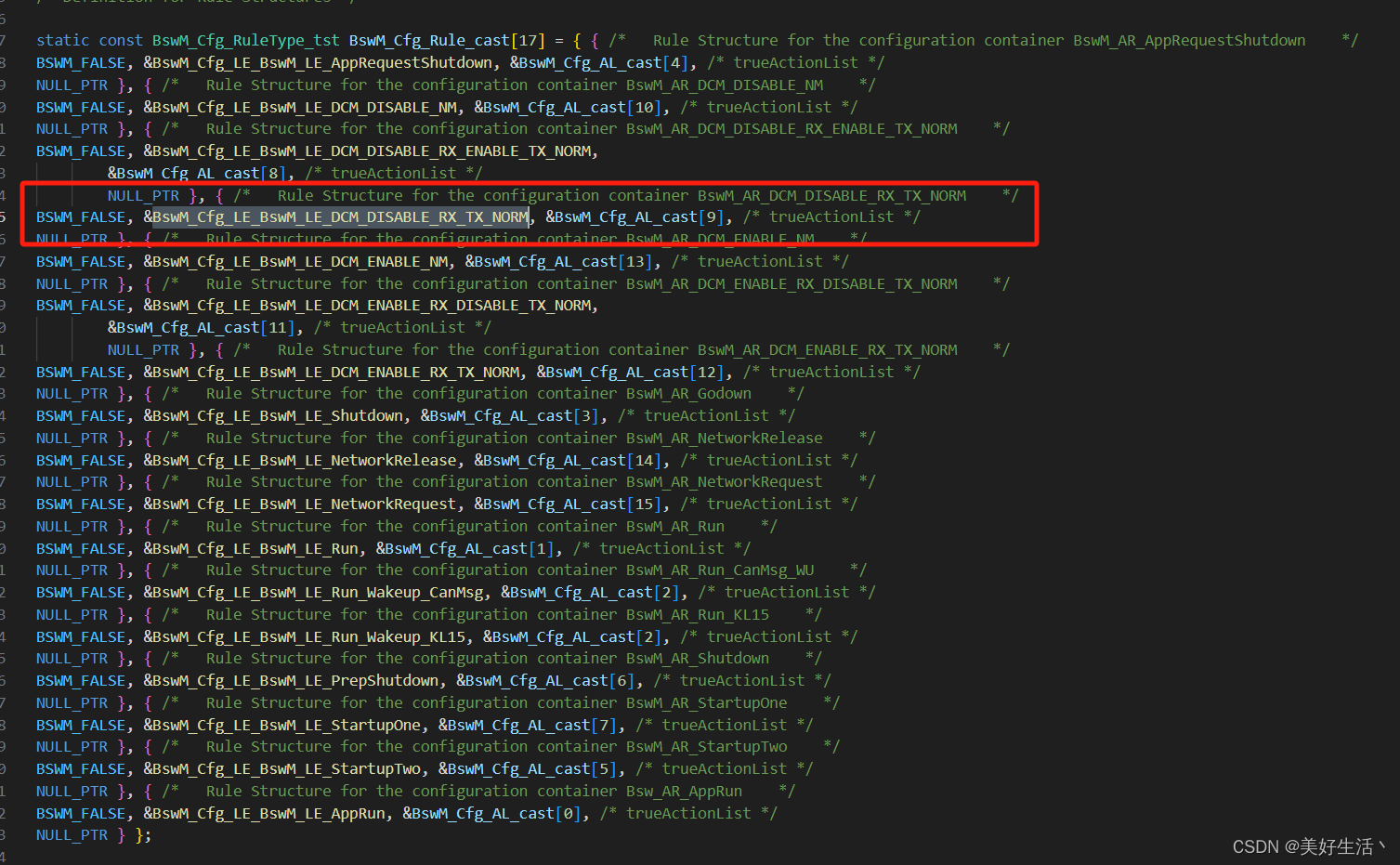1400x865 pixels.
Task: Click the &BswM_Cfg_AL_cast[9] reference
Action: coord(635,216)
